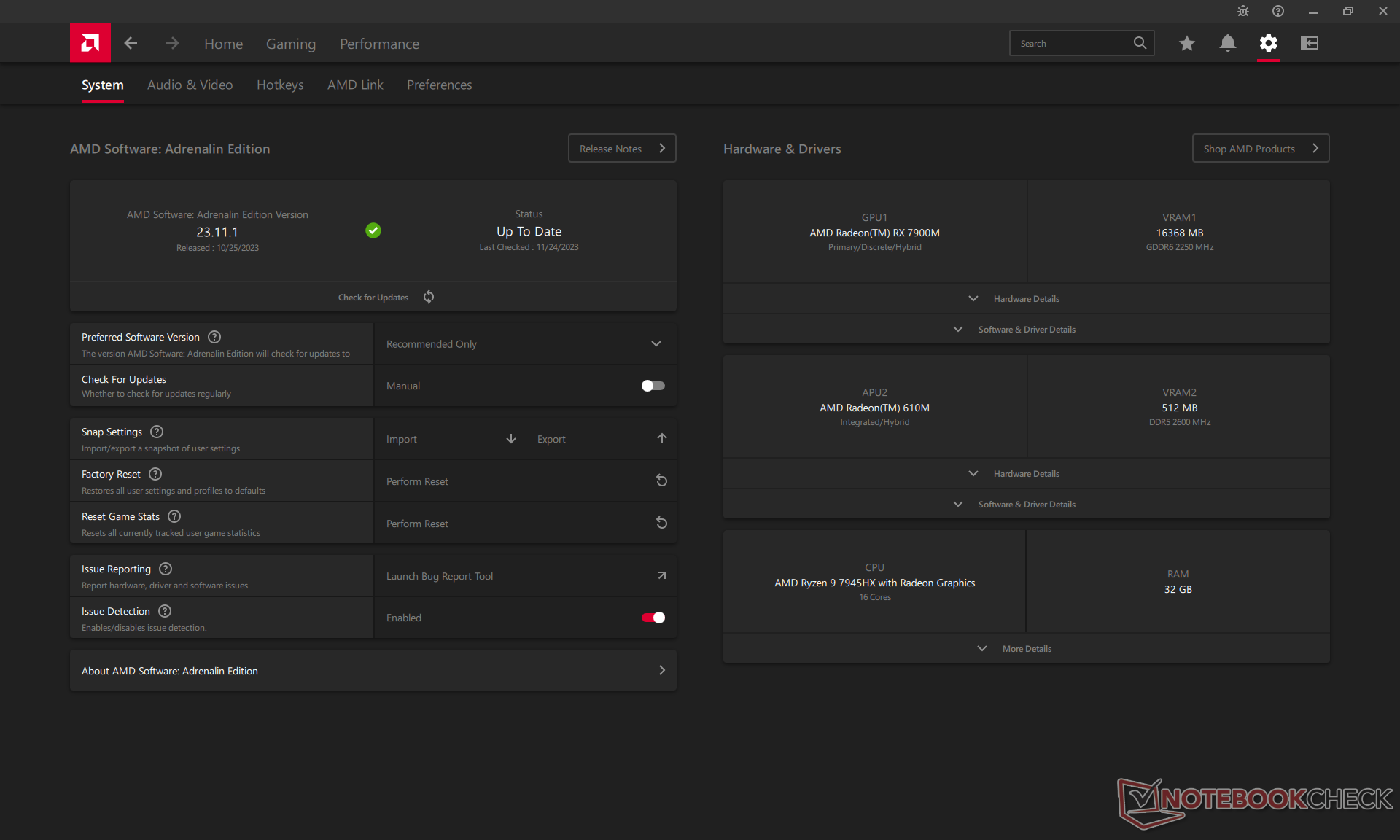
Task: Switch to the Preferences tab
Action: click(x=440, y=85)
